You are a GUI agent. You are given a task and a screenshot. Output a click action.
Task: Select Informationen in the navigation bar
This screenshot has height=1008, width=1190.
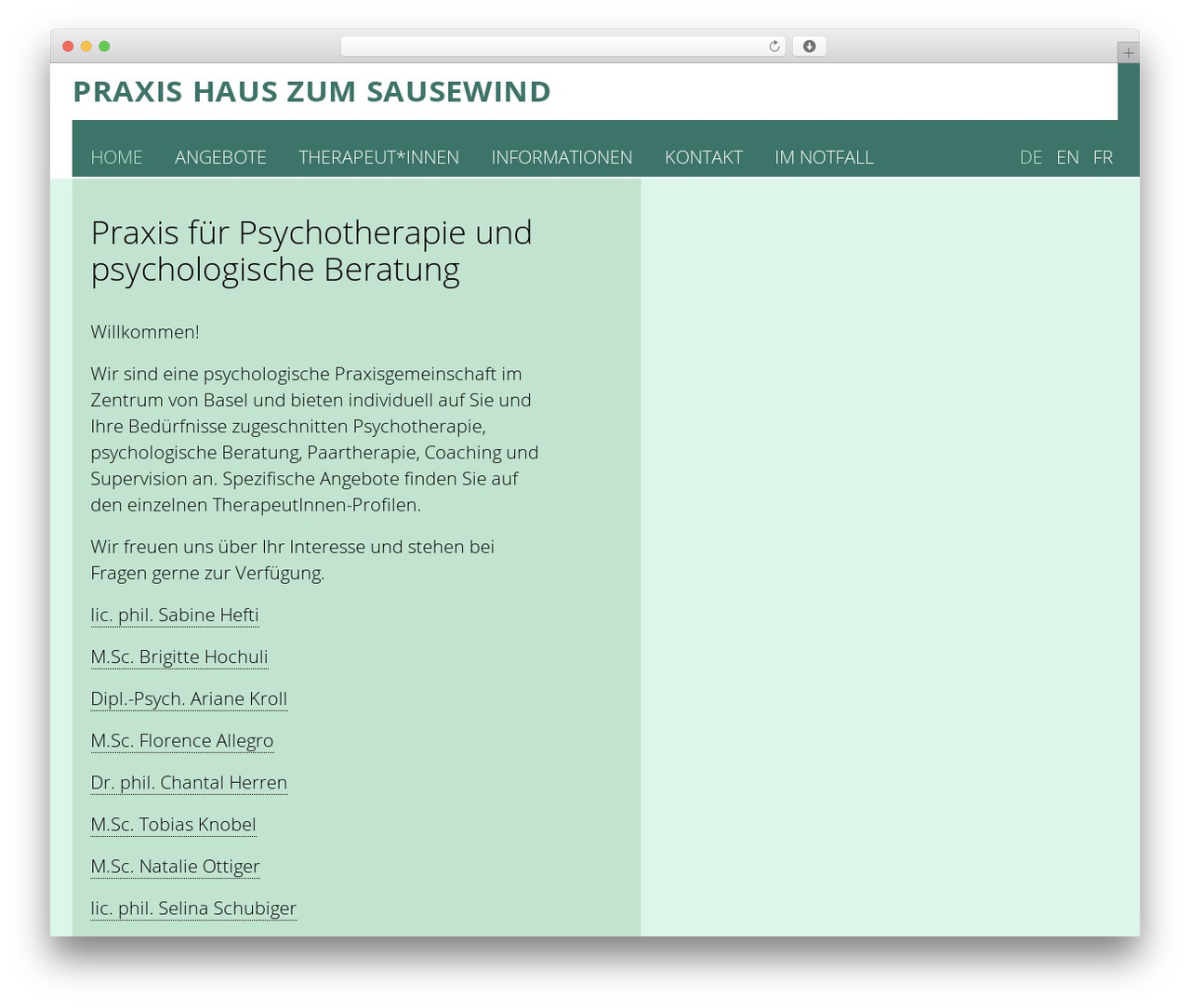562,157
